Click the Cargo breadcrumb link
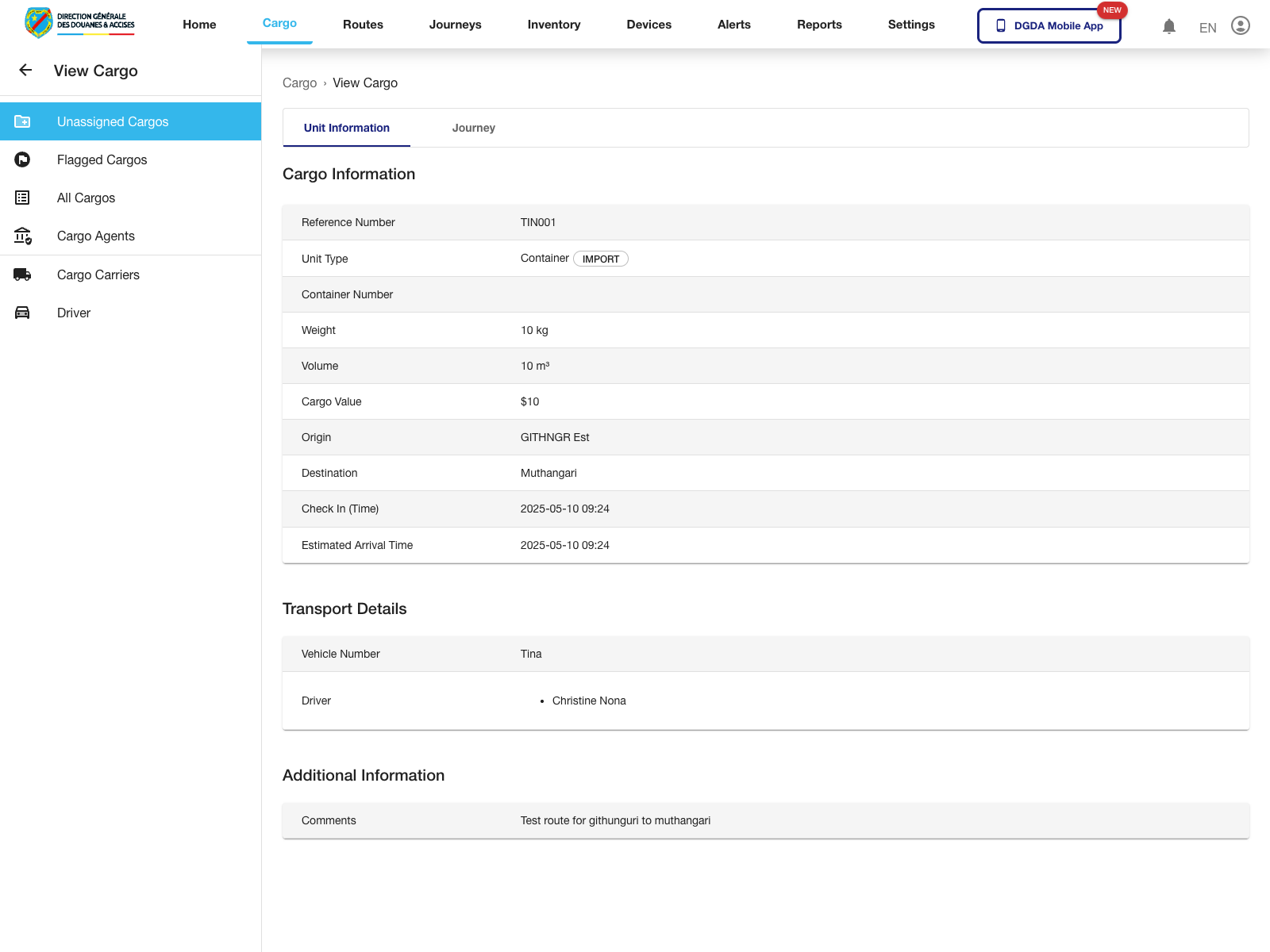This screenshot has height=952, width=1270. pyautogui.click(x=299, y=83)
